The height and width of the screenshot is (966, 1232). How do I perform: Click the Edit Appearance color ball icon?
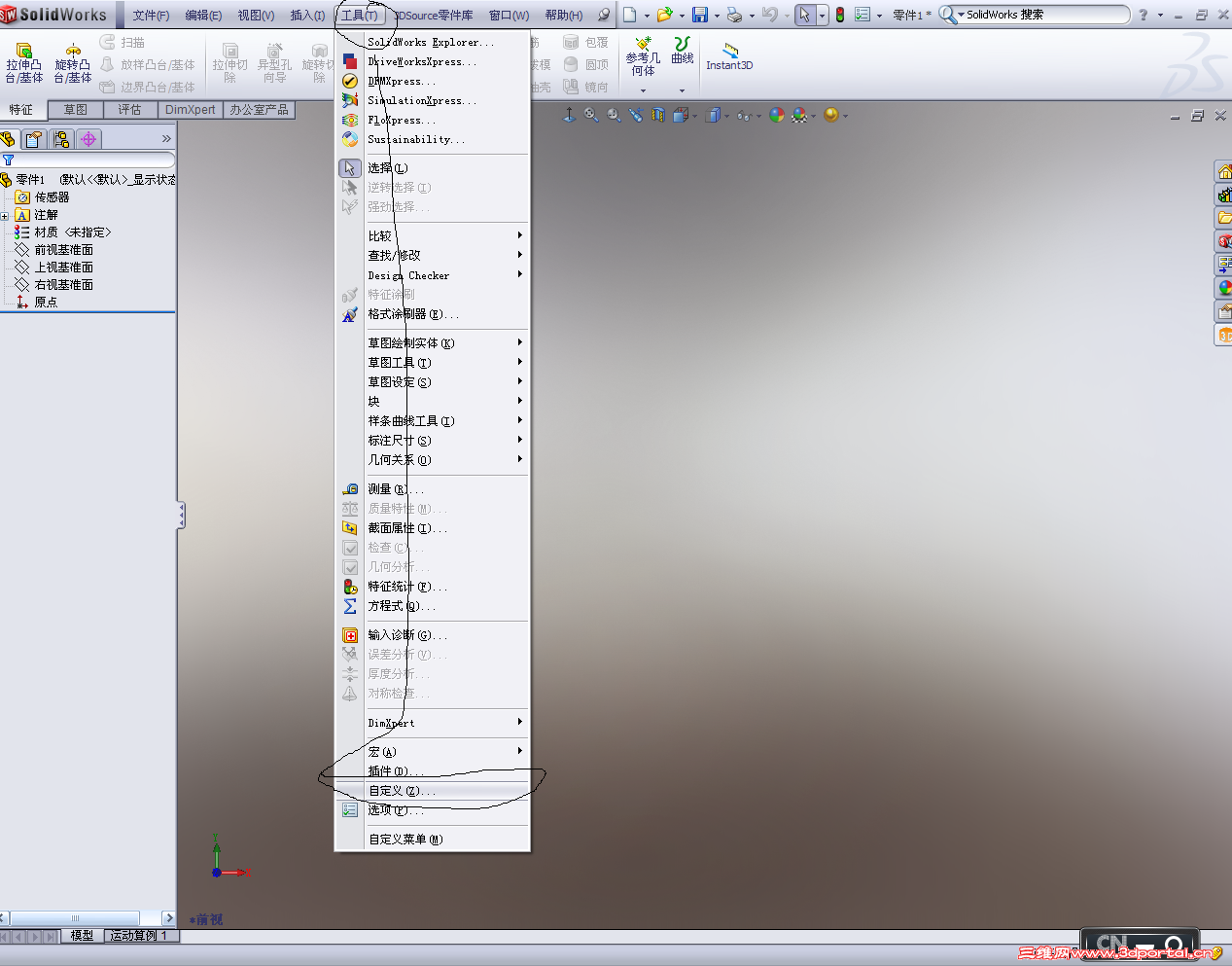coord(776,115)
